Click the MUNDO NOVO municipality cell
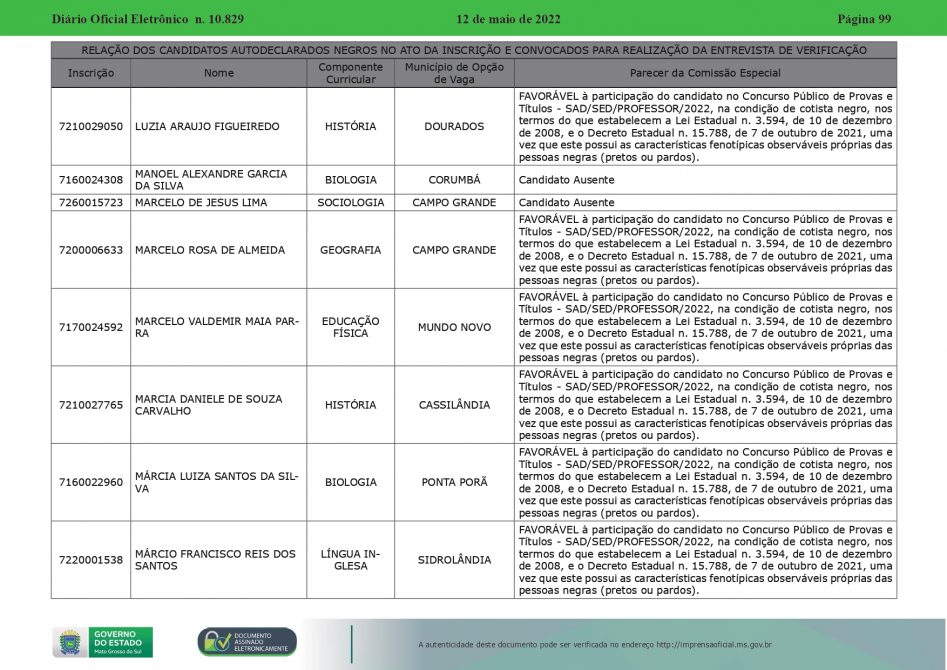 (x=454, y=327)
